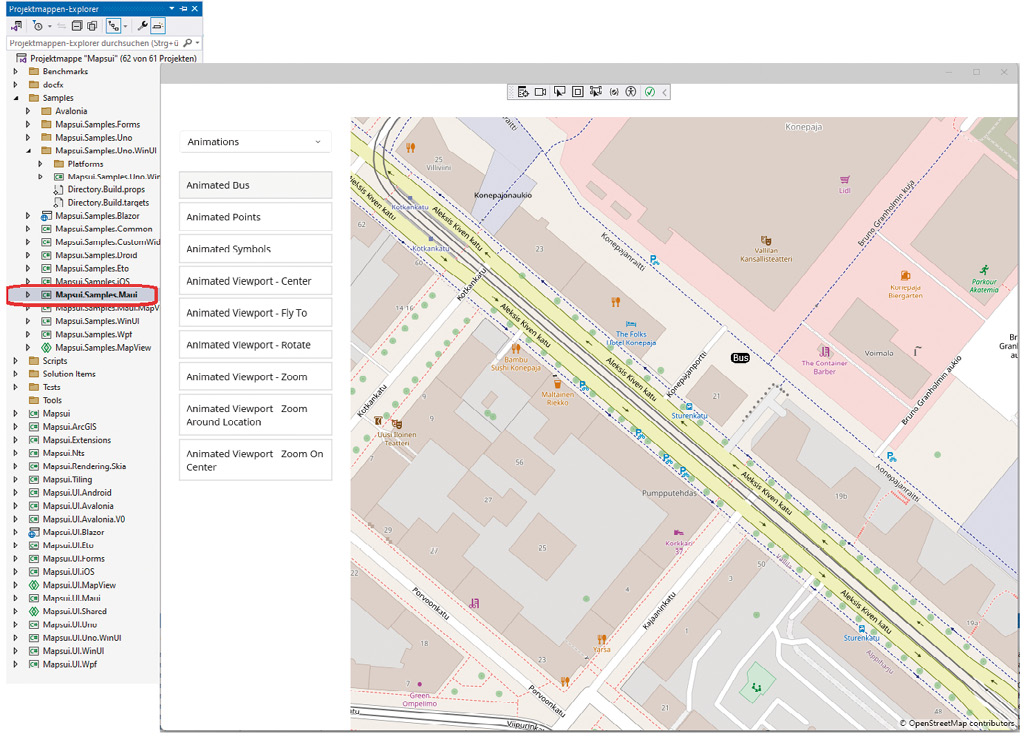Click the green diamond icon beside Mapsui.Samples.MapView

click(x=46, y=348)
